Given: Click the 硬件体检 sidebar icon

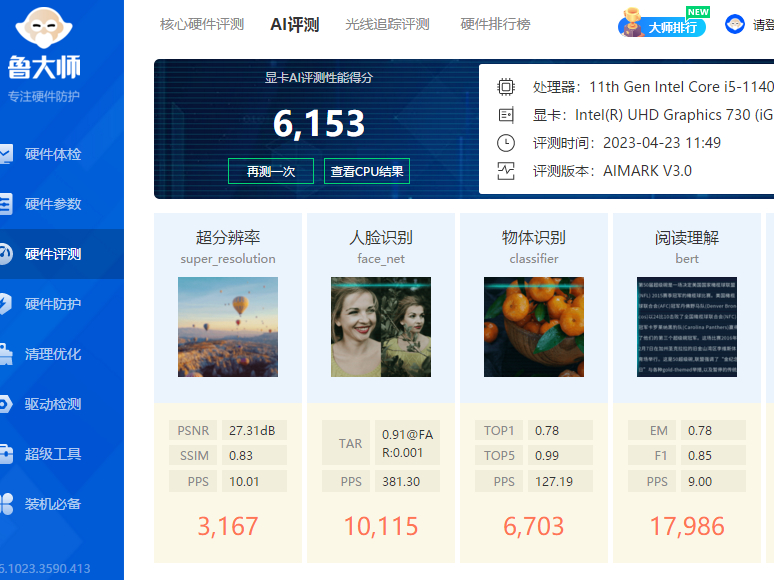Looking at the screenshot, I should pos(6,154).
